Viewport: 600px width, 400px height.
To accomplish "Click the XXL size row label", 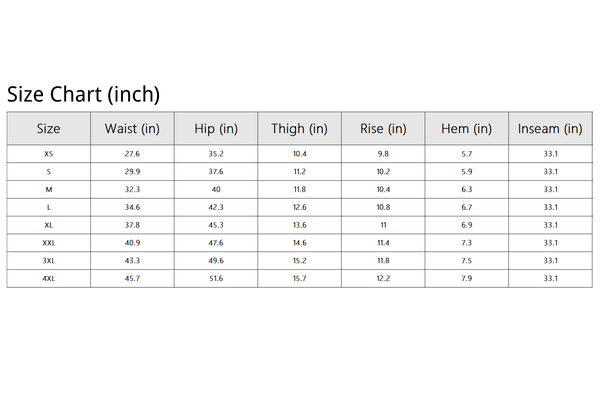I will (x=49, y=243).
